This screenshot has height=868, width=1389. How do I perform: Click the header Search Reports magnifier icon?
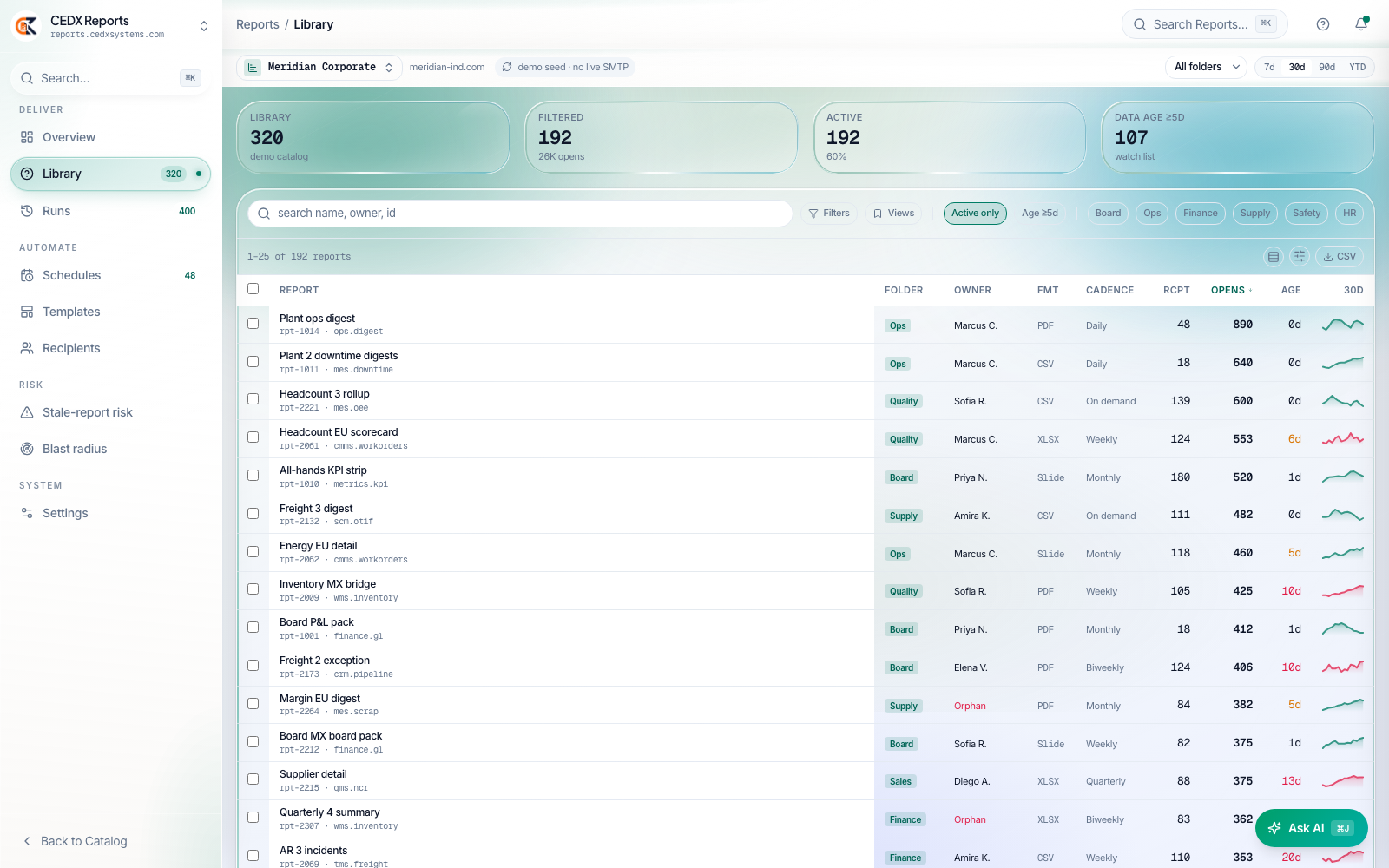click(1140, 24)
